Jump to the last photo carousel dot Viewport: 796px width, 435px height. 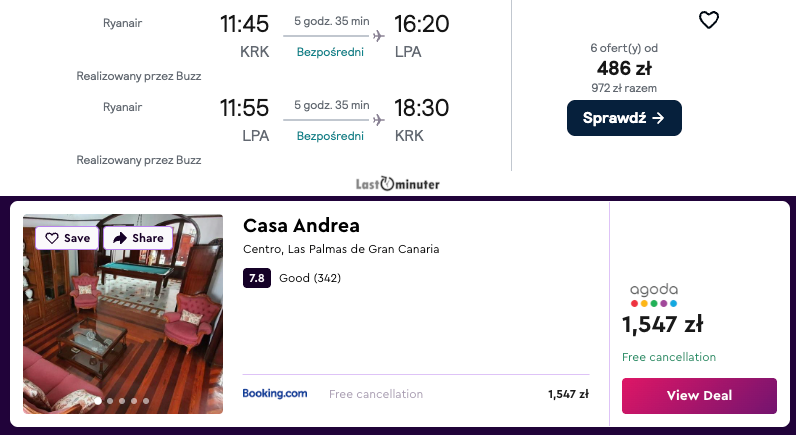pyautogui.click(x=146, y=401)
